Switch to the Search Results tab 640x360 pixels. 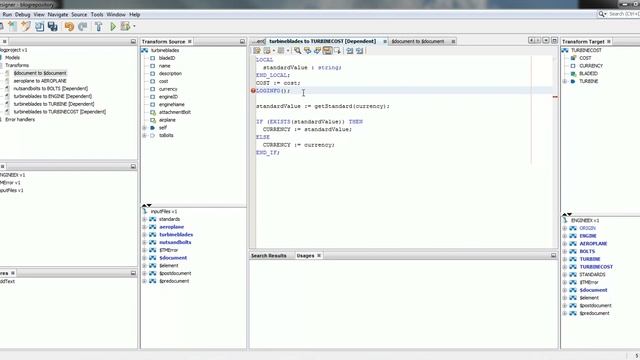(269, 256)
